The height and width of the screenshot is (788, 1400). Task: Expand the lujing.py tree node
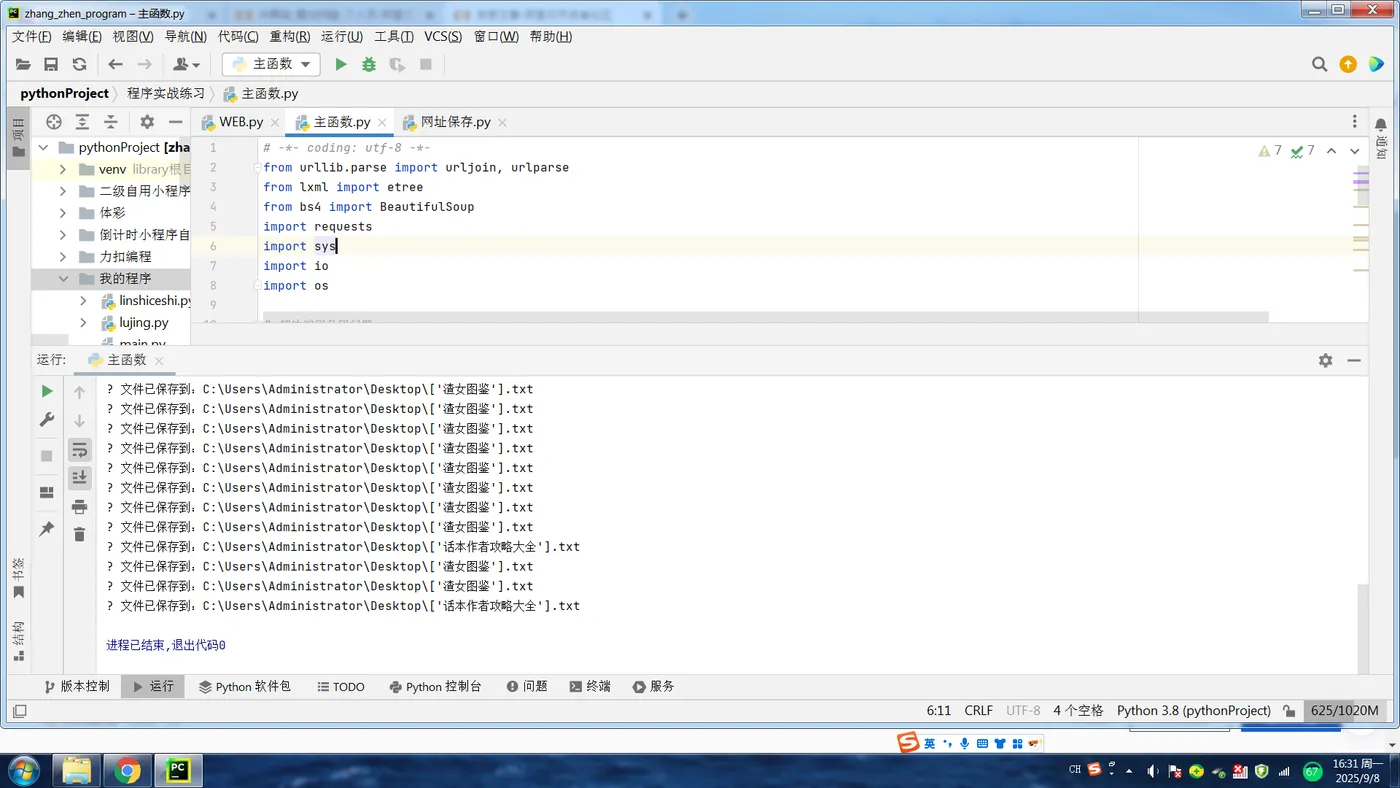pos(83,323)
